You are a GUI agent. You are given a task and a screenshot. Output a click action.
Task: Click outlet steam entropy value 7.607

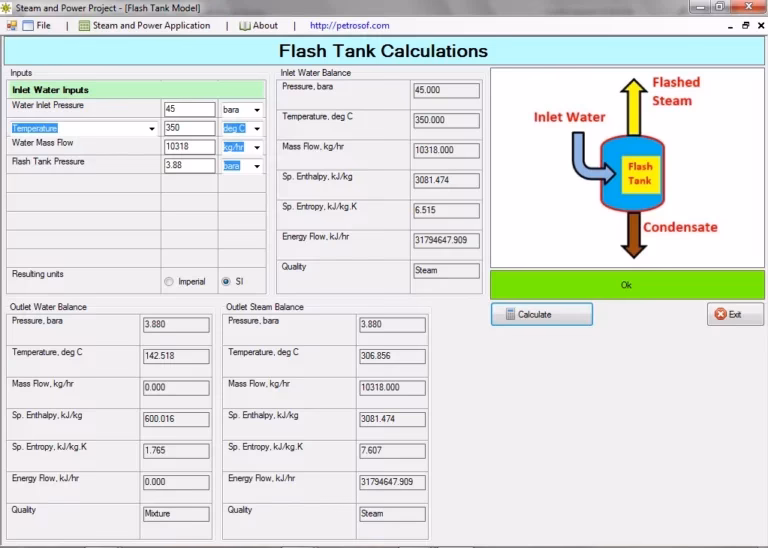point(392,451)
